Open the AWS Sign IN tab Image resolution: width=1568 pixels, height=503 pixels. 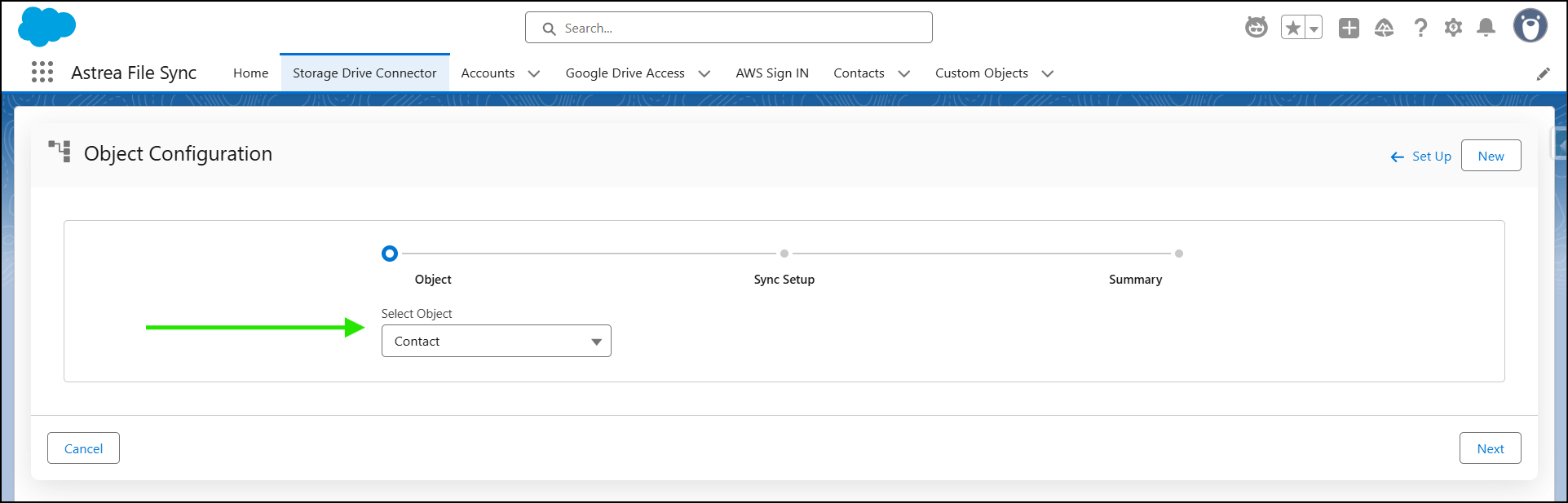(x=772, y=73)
